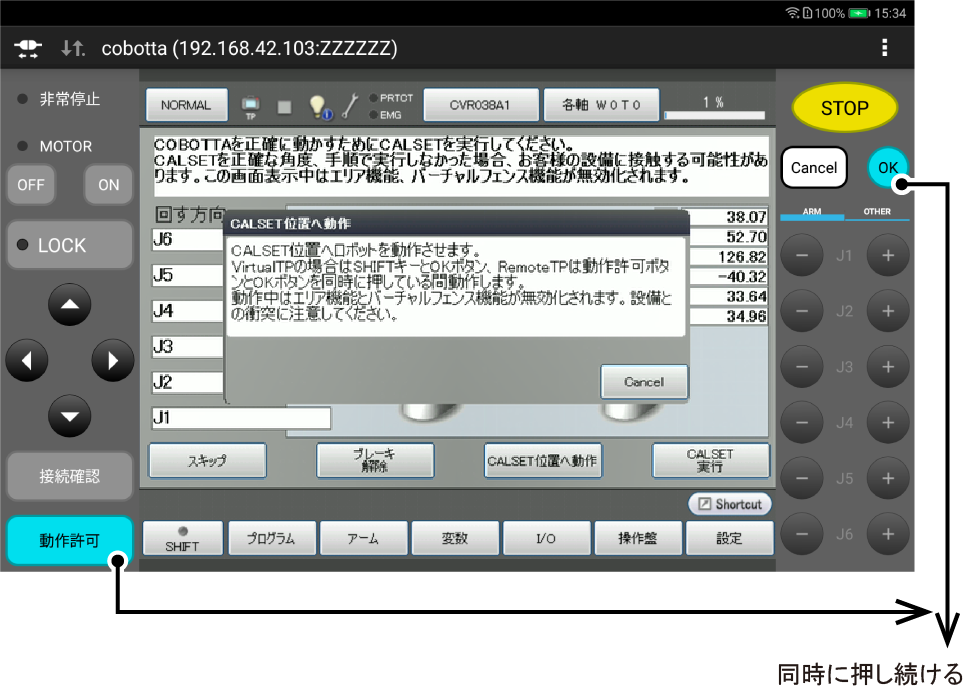Image resolution: width=964 pixels, height=687 pixels.
Task: Toggle the SHIFT key button
Action: point(182,538)
